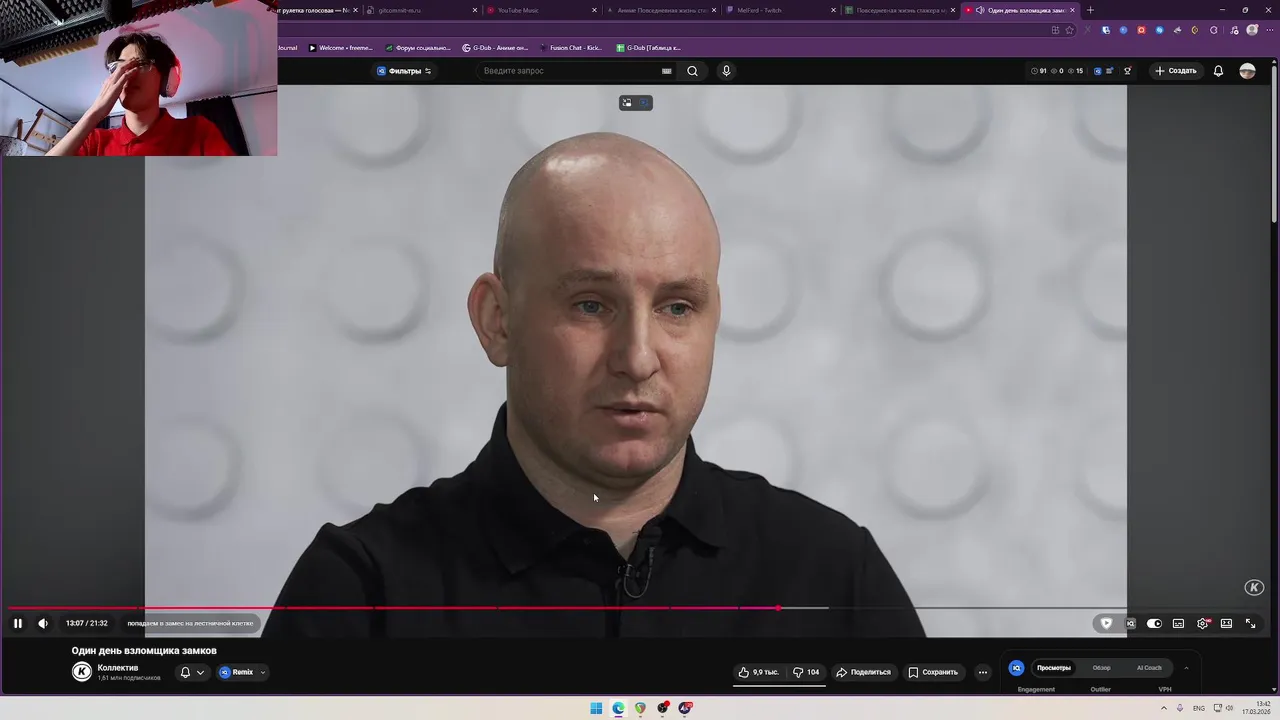Like the video (9,9 тыс.)

click(x=758, y=672)
